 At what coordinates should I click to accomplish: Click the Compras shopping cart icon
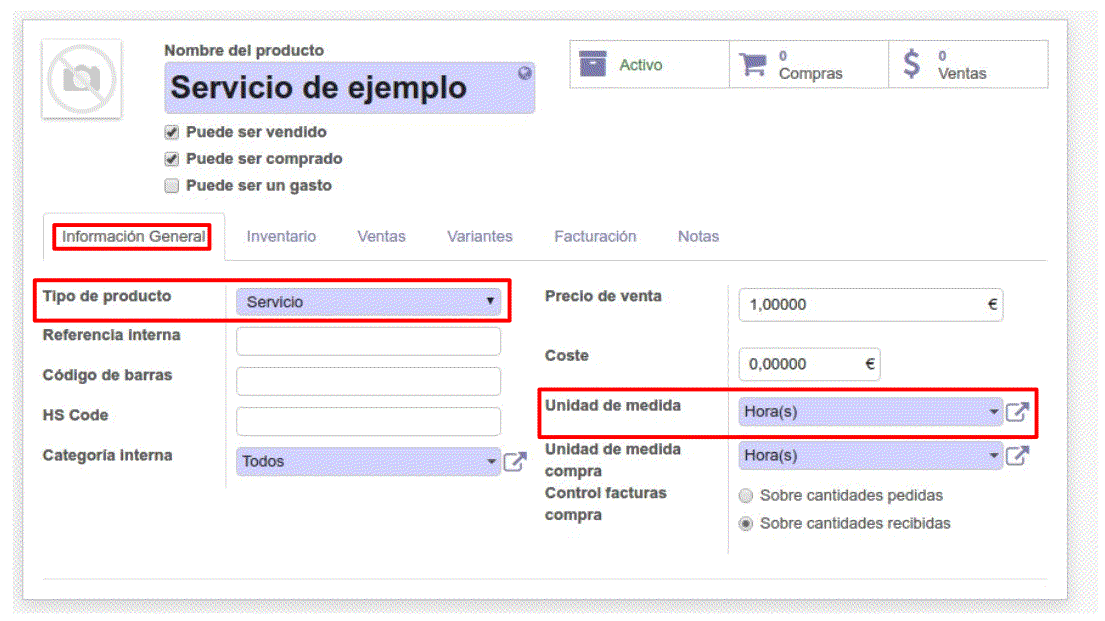click(x=752, y=65)
